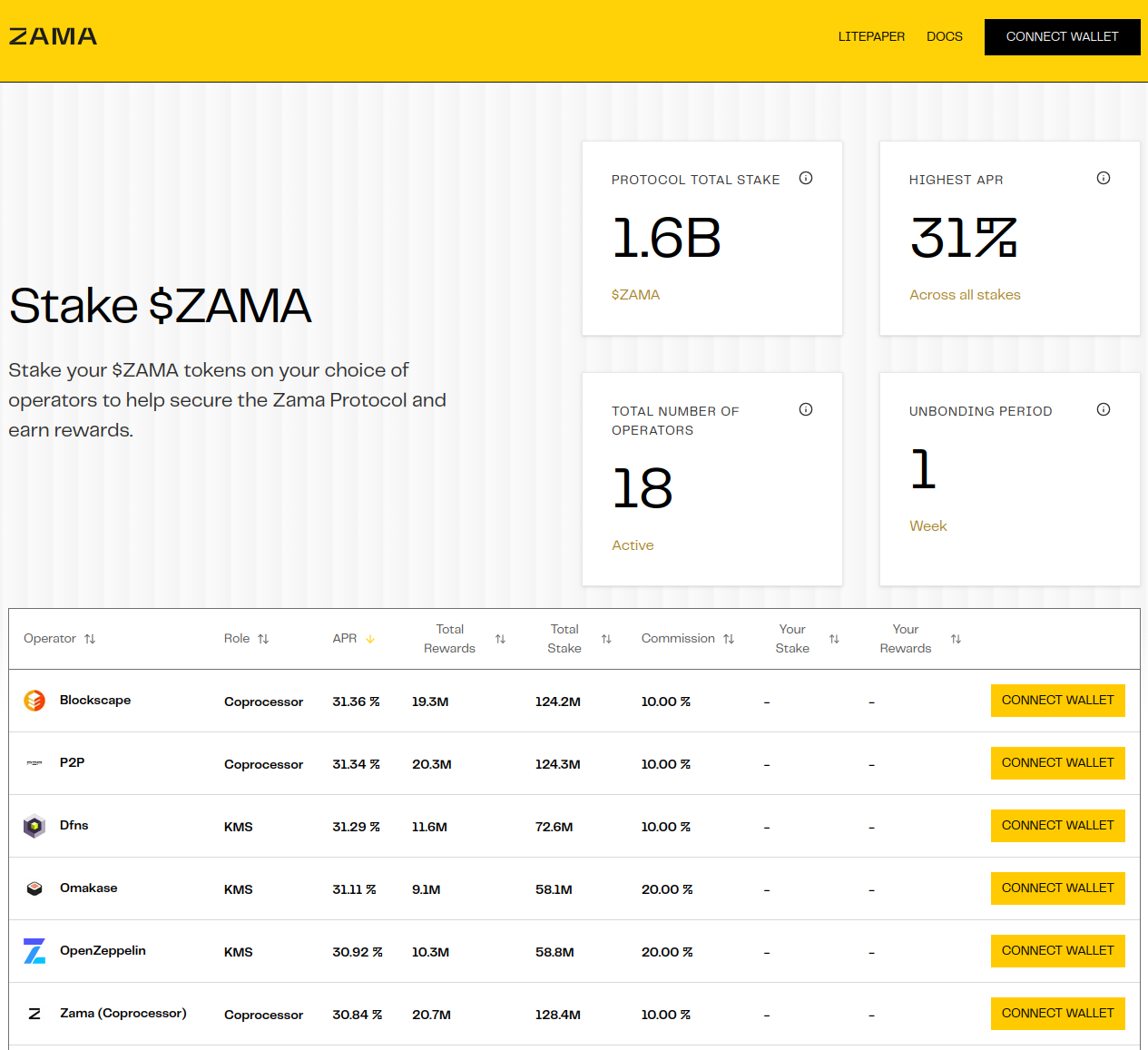Viewport: 1148px width, 1050px height.
Task: Select the Dfns operator name
Action: coord(74,825)
